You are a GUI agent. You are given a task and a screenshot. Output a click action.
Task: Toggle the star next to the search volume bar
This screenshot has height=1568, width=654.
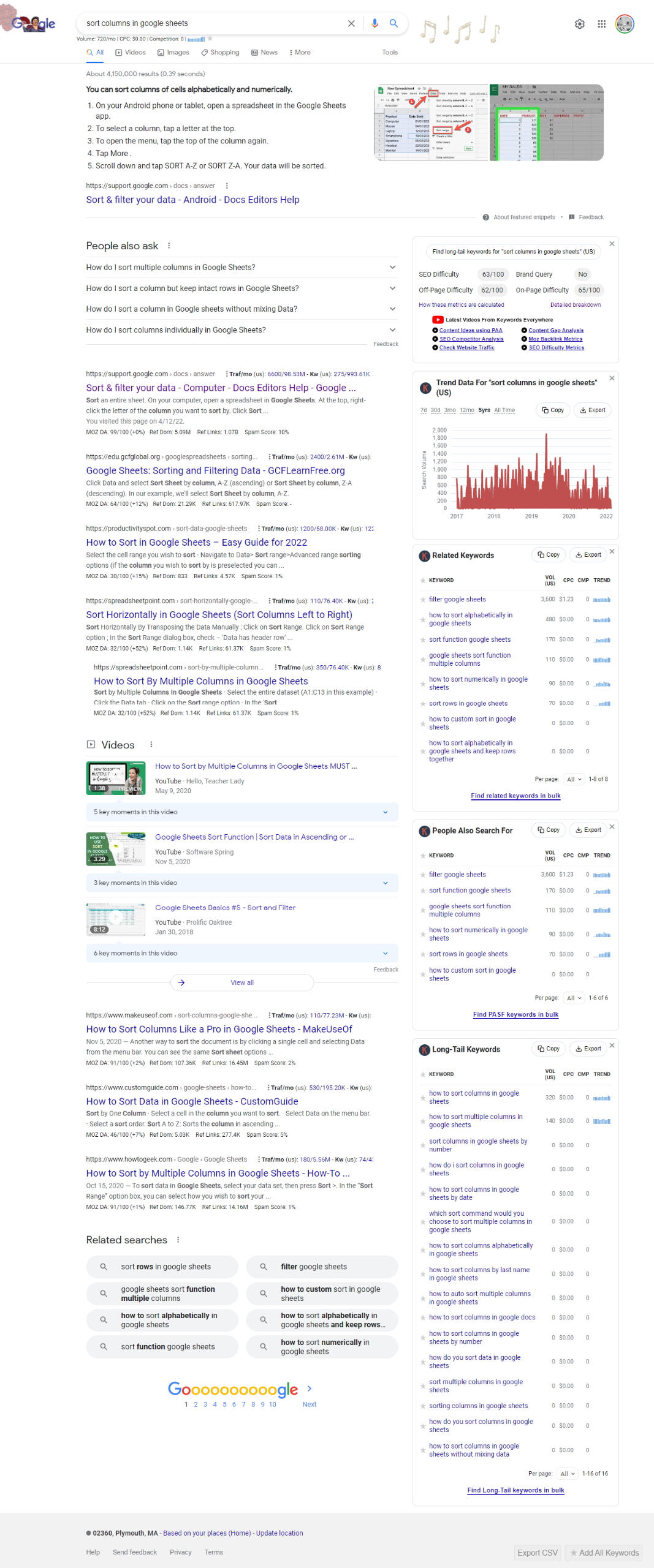[210, 39]
